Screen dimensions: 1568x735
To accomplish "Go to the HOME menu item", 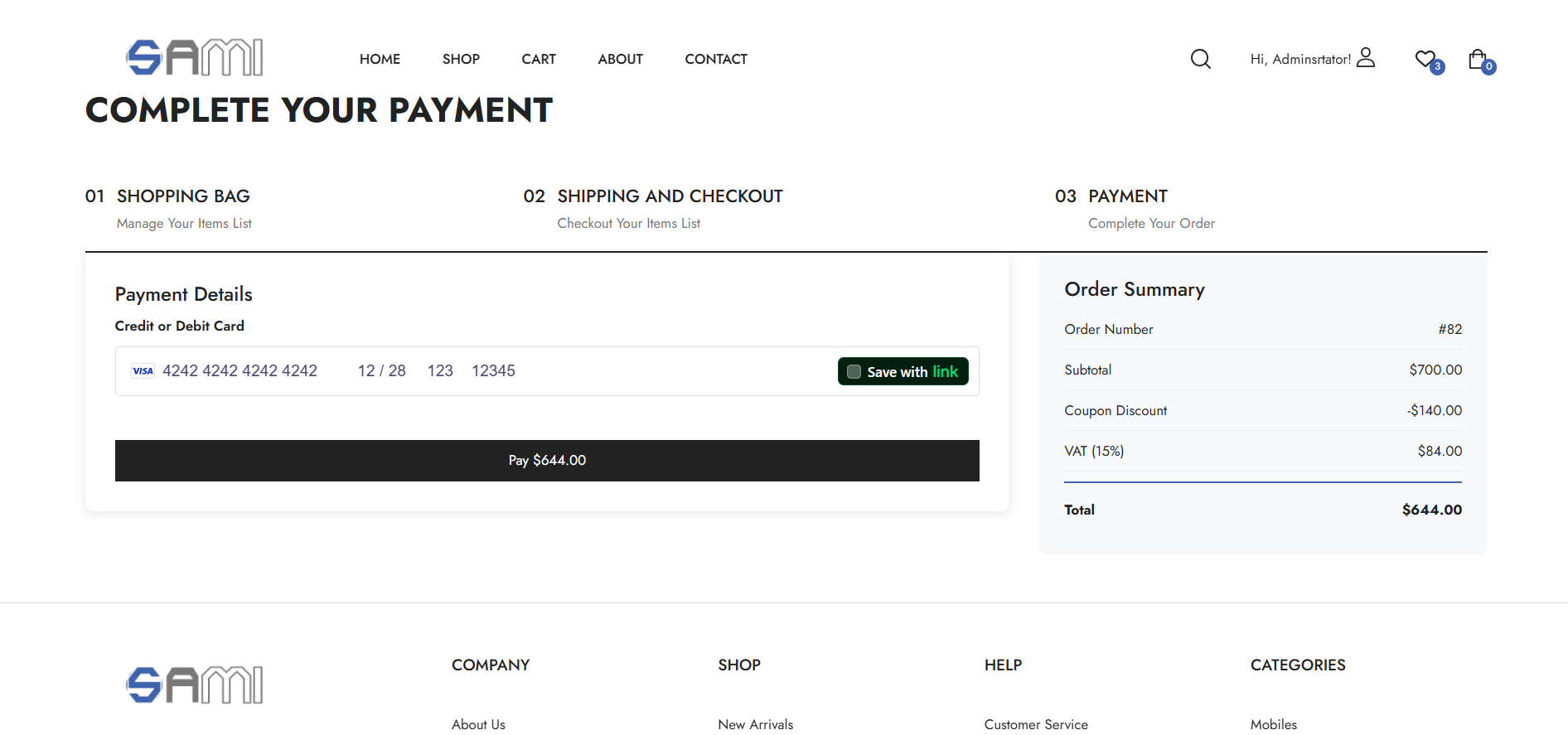I will [x=380, y=59].
